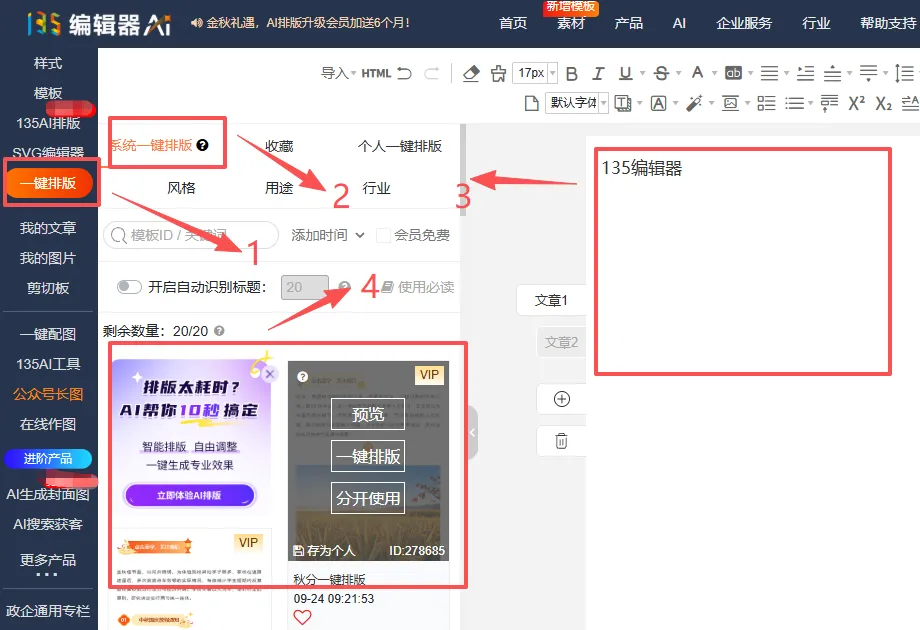Click the unordered bullet list icon
This screenshot has width=920, height=630.
click(x=794, y=104)
